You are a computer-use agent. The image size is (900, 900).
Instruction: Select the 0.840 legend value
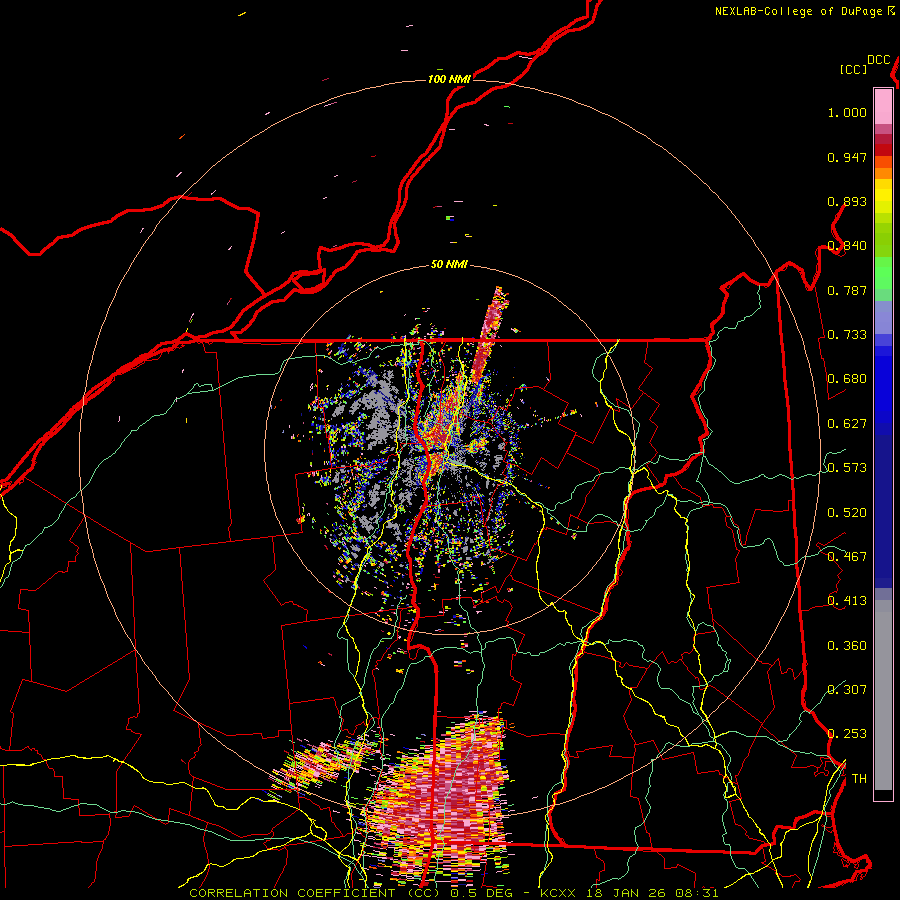847,246
